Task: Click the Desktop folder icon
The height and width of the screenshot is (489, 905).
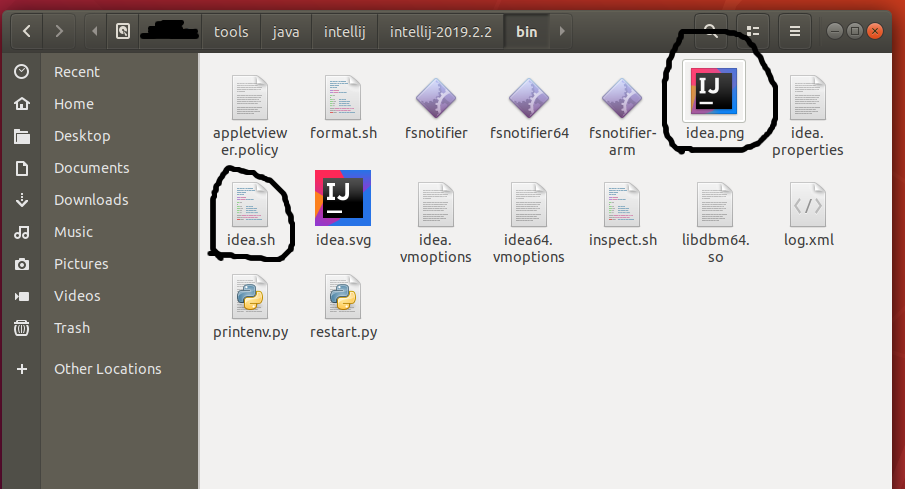Action: coord(21,136)
